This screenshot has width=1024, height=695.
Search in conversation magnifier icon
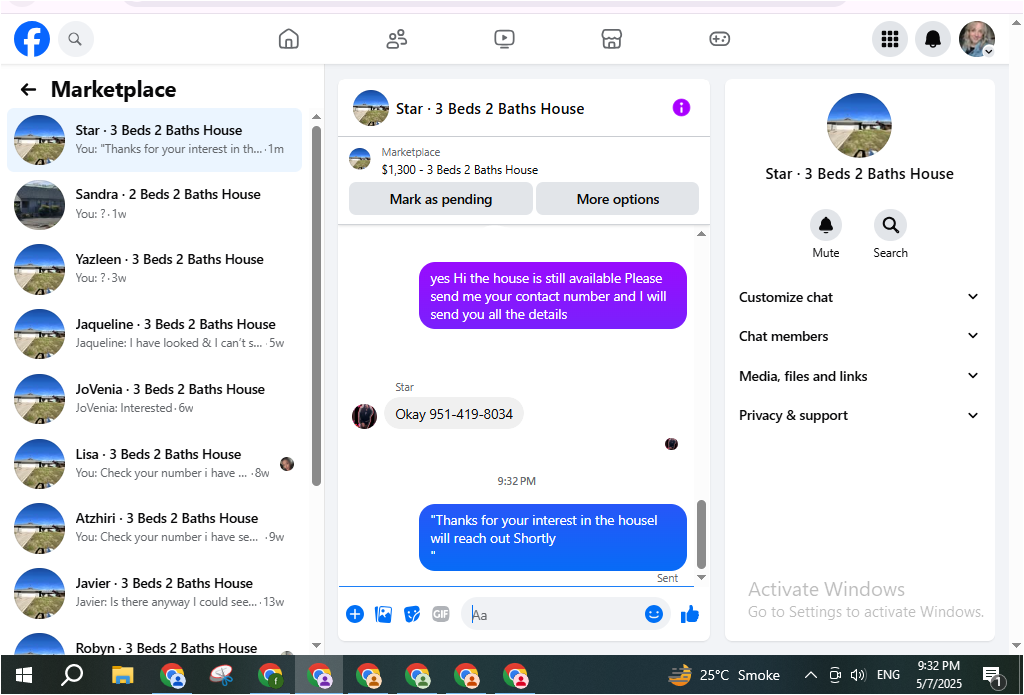click(x=890, y=225)
